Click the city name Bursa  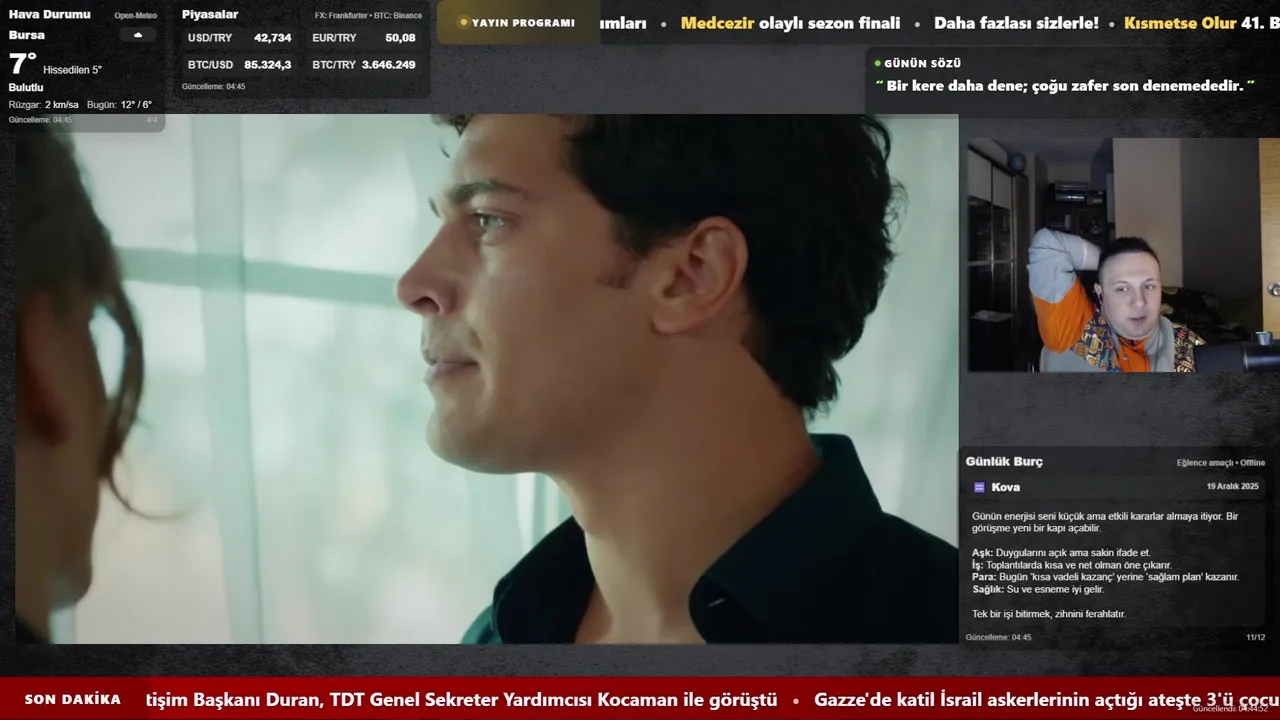click(x=27, y=35)
